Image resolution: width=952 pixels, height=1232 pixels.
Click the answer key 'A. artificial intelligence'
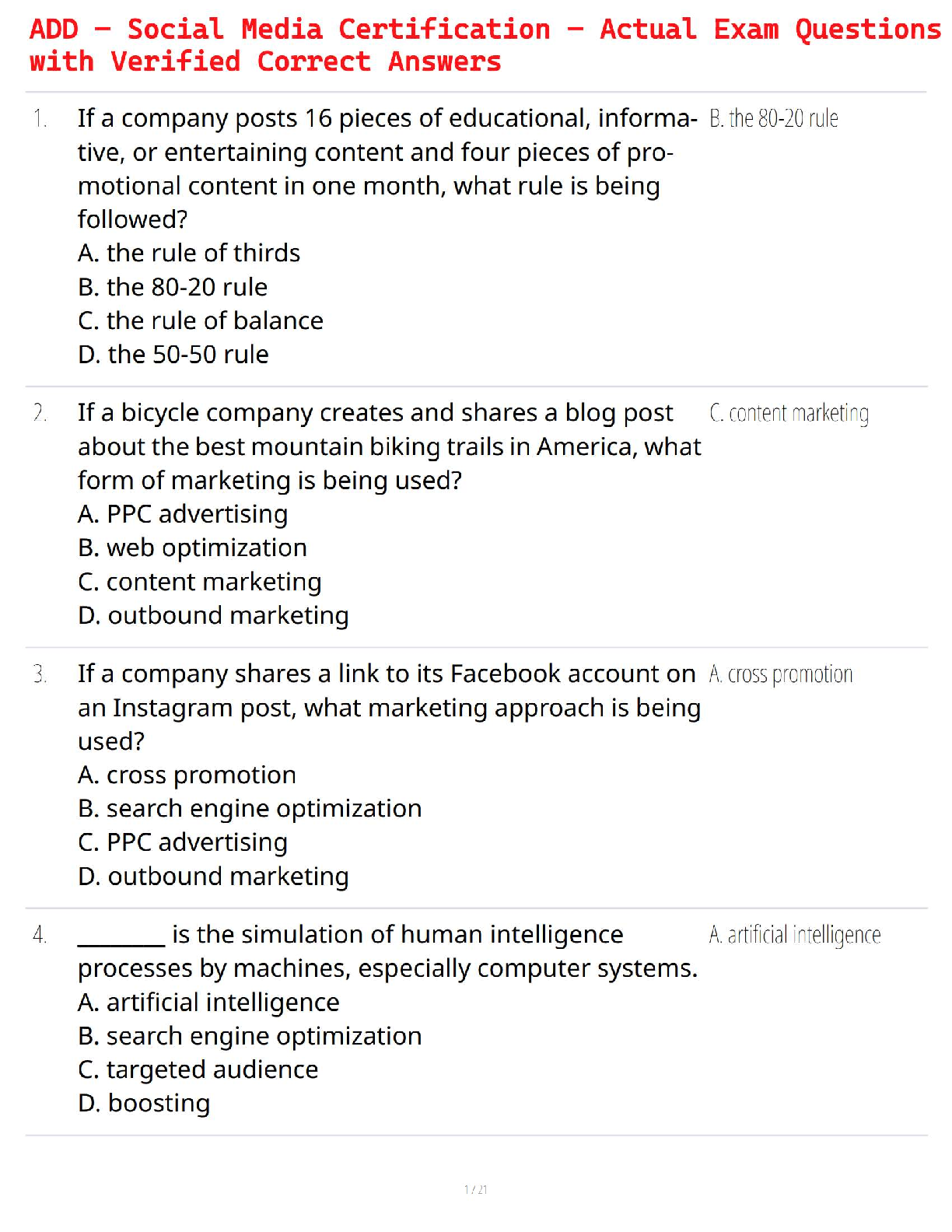pyautogui.click(x=794, y=935)
